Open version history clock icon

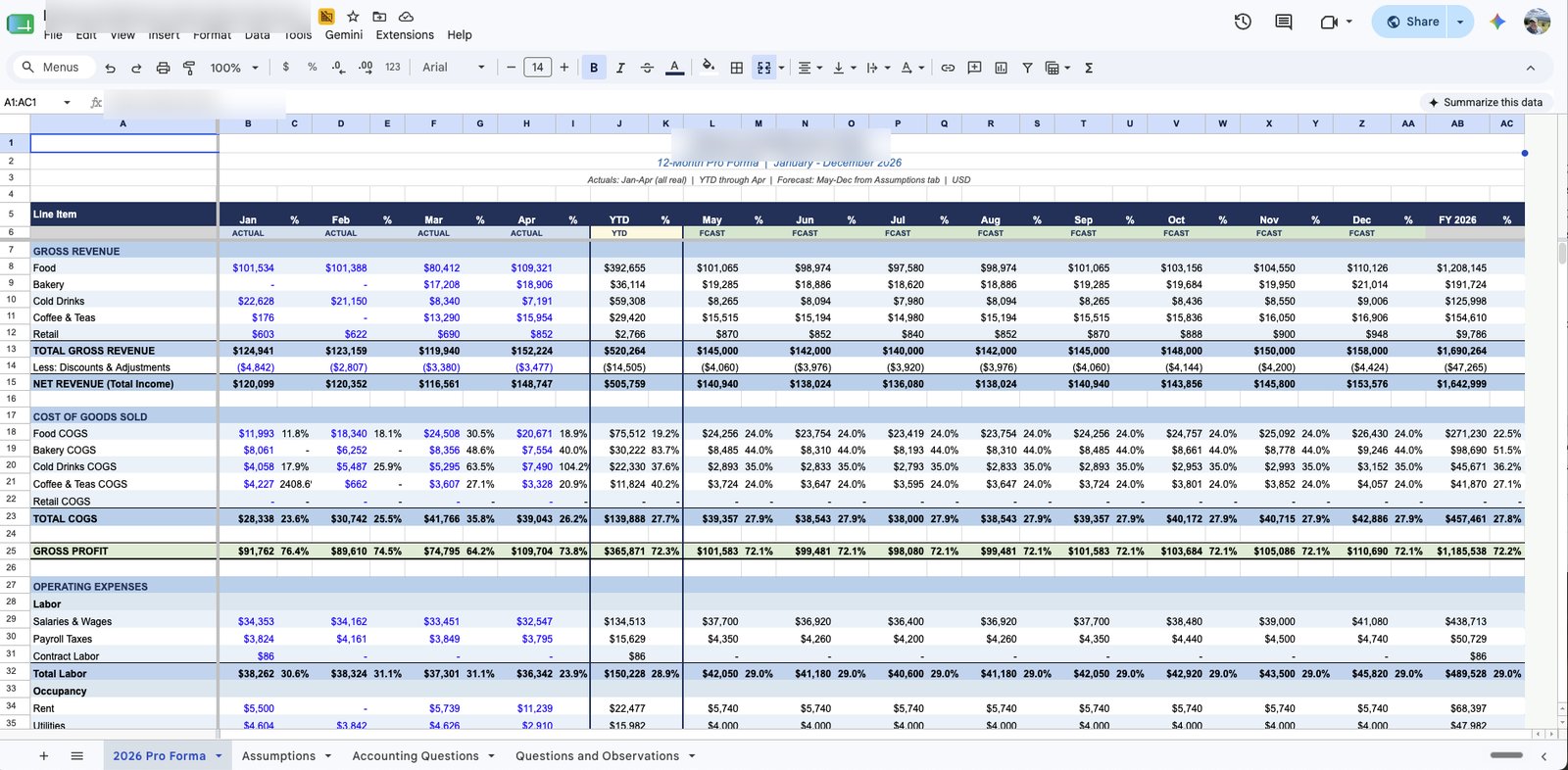click(x=1243, y=22)
